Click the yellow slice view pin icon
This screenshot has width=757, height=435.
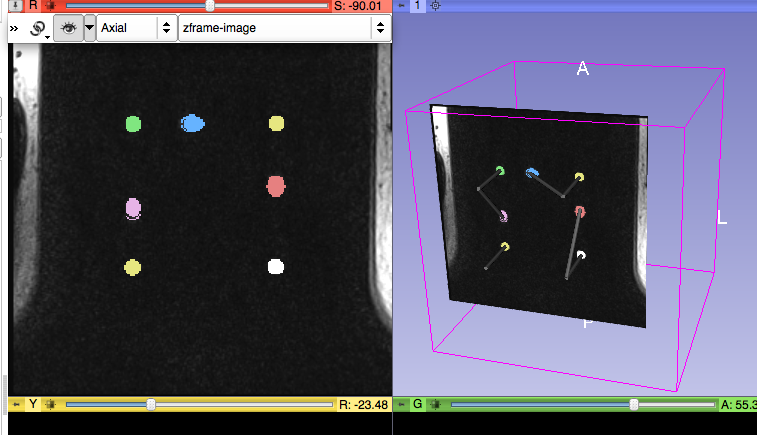click(x=16, y=405)
